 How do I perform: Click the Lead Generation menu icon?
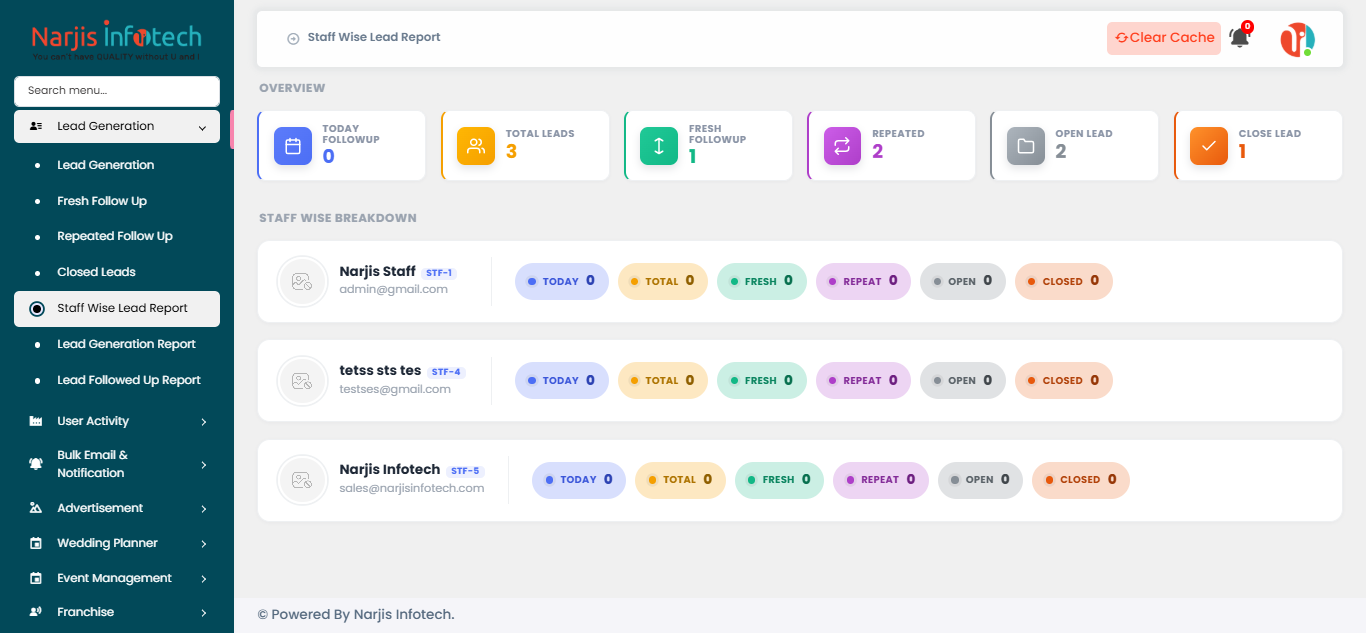click(36, 127)
